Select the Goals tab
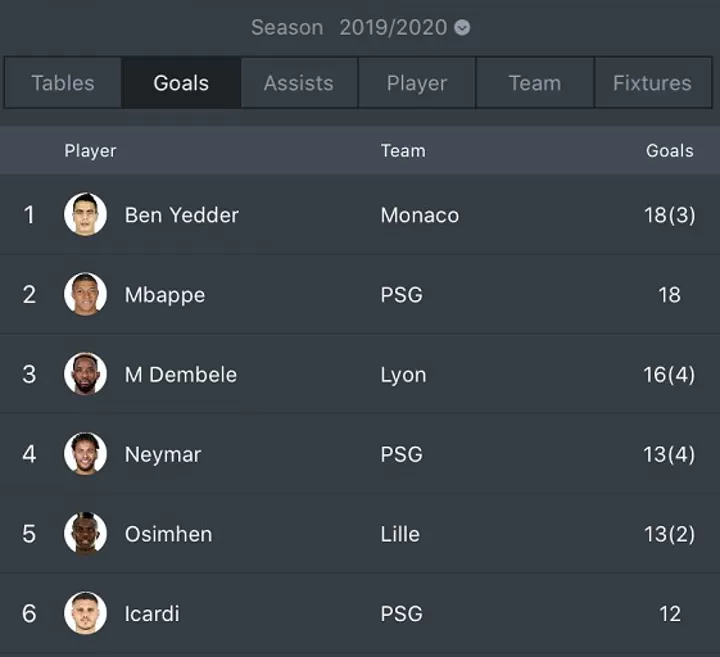Viewport: 720px width, 657px height. tap(181, 83)
